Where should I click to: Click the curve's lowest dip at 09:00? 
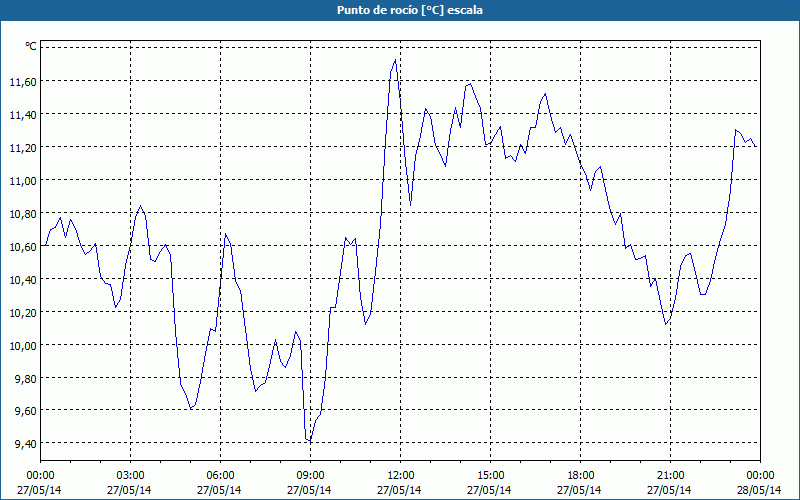[309, 440]
